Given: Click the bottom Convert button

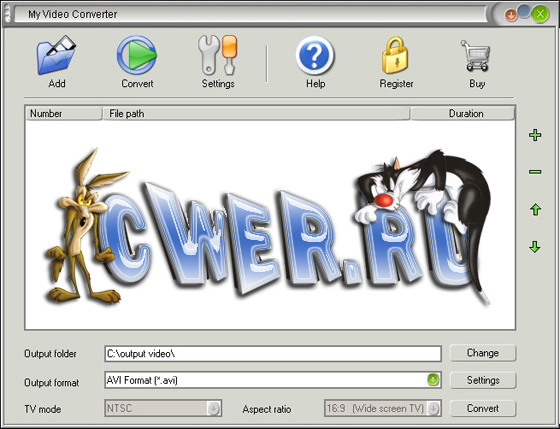Looking at the screenshot, I should (483, 408).
